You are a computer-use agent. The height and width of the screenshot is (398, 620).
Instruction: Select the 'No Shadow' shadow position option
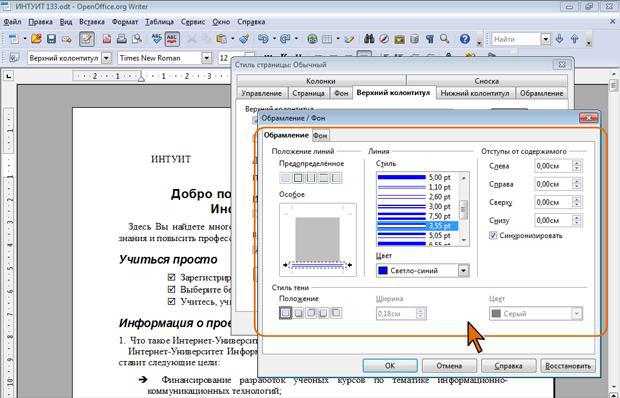click(285, 313)
